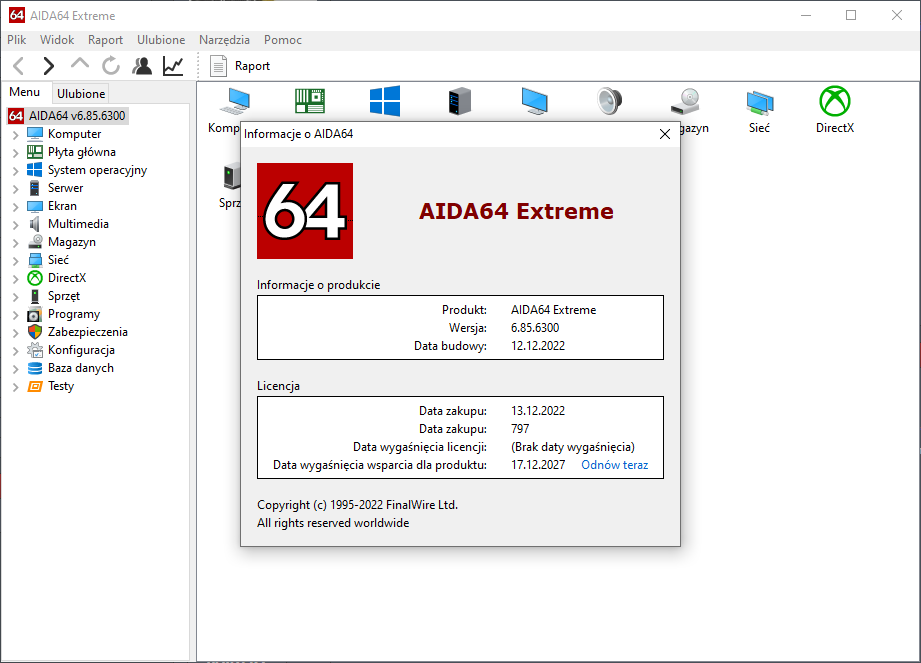This screenshot has height=663, width=921.
Task: Open the Plik menu
Action: (16, 40)
